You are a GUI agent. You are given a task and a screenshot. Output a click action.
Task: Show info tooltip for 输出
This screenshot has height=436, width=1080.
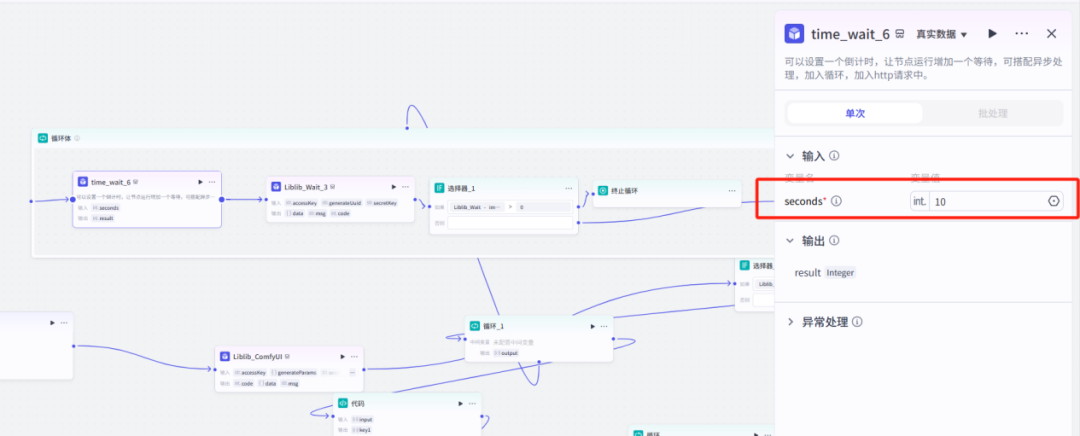pos(834,241)
